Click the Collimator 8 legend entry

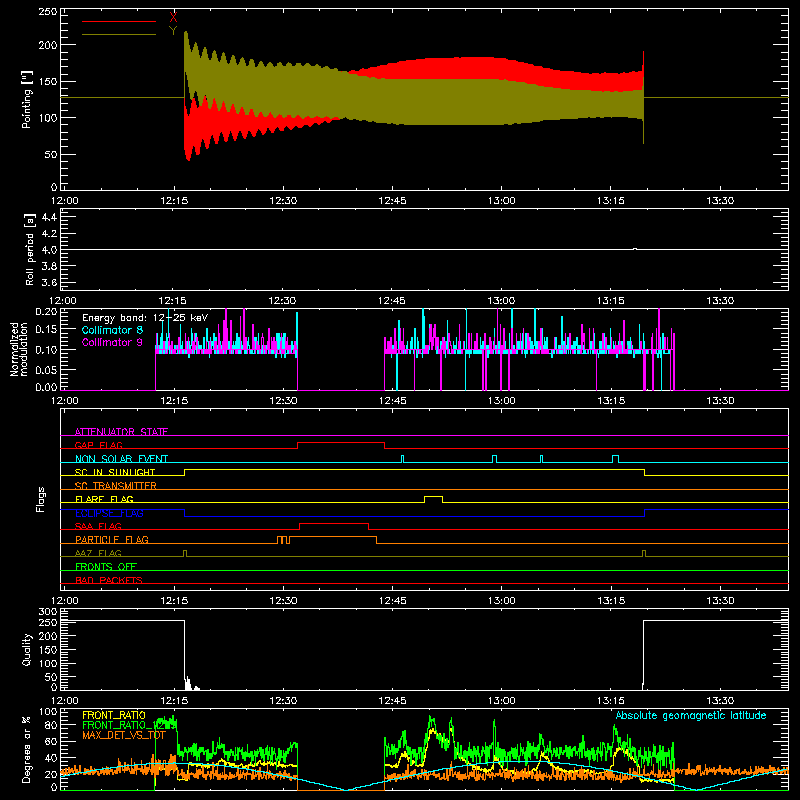112,330
